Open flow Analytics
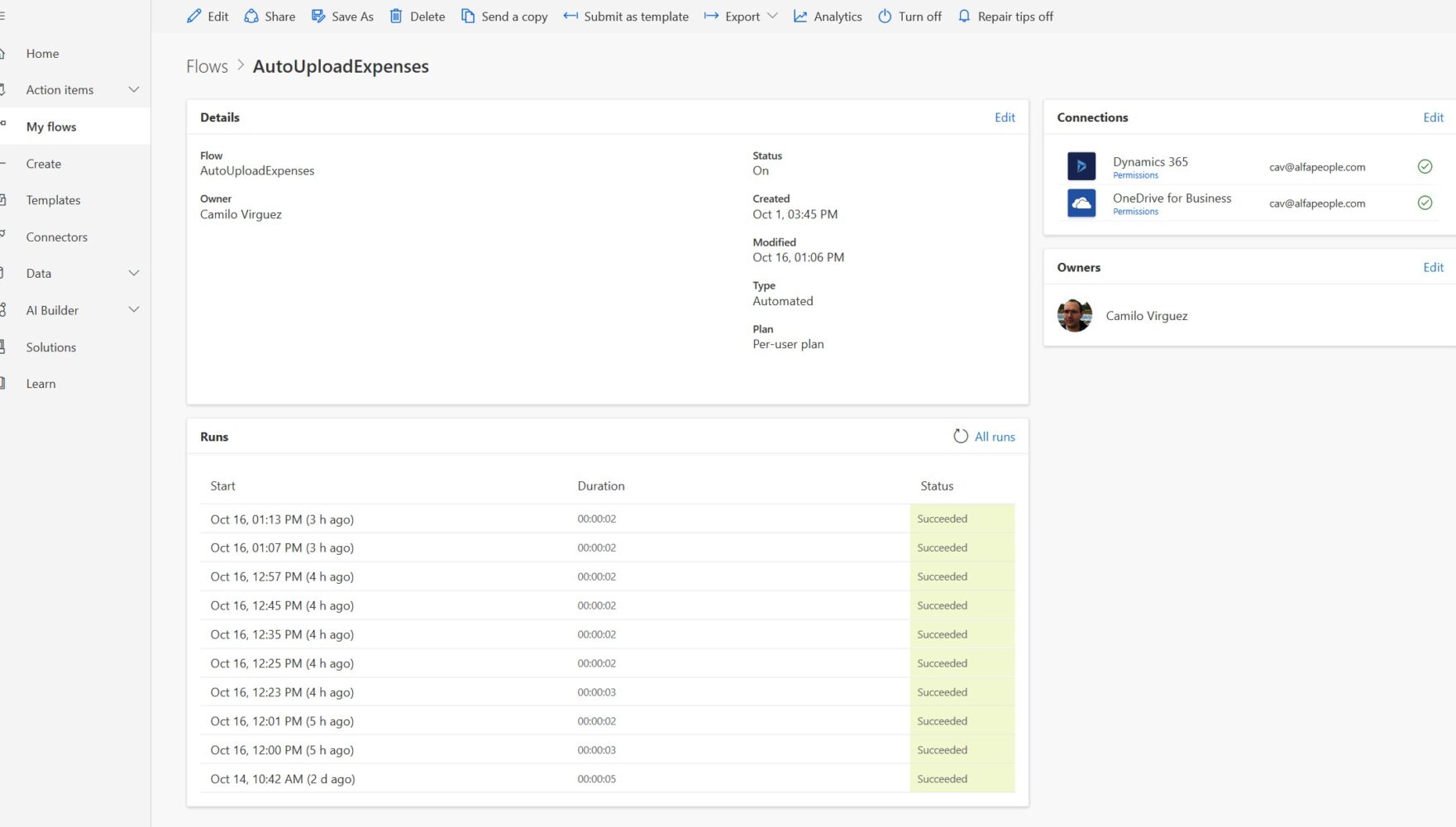 click(827, 16)
